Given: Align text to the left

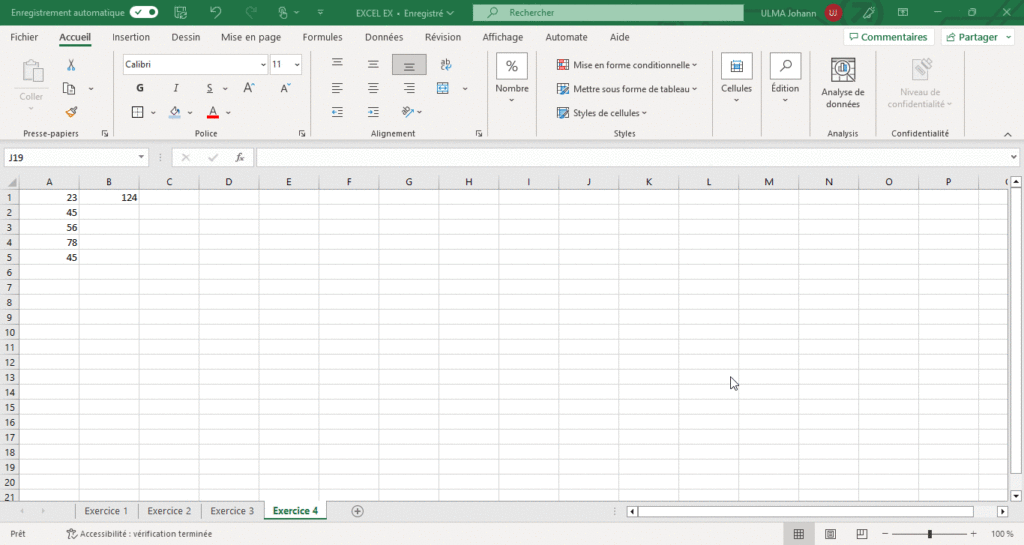Looking at the screenshot, I should (337, 88).
